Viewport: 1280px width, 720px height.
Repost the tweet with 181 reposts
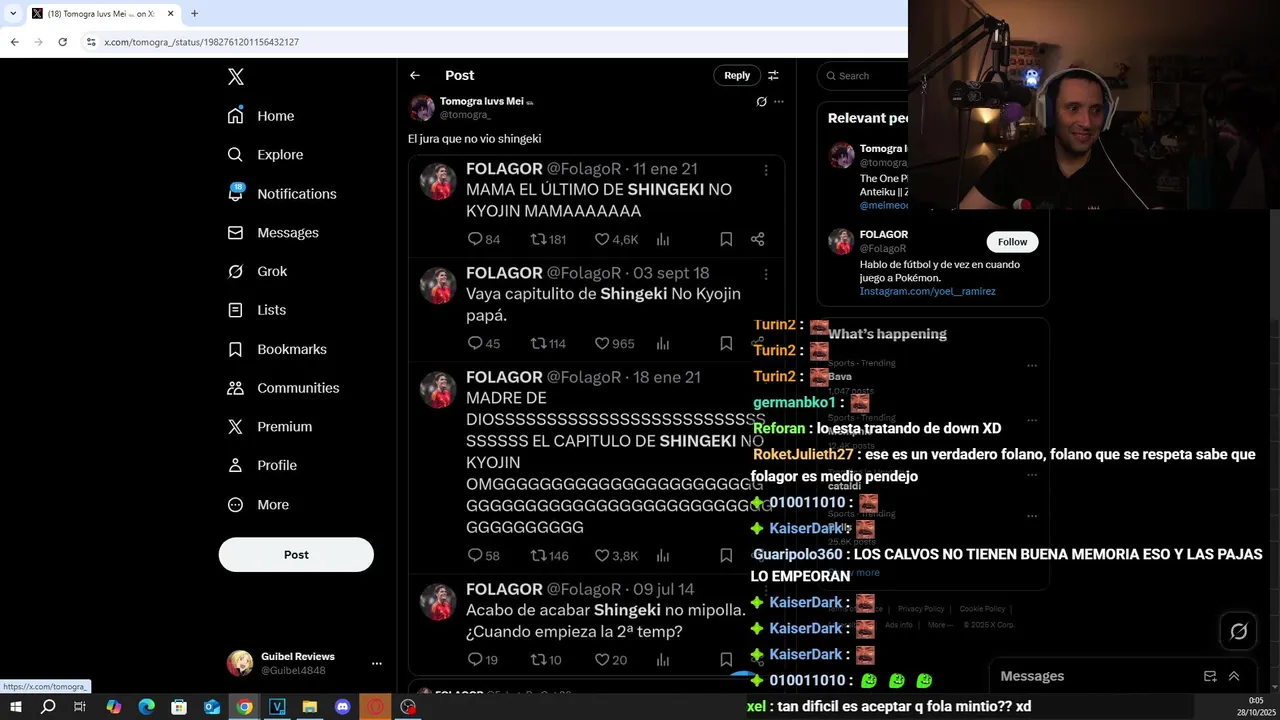[548, 239]
